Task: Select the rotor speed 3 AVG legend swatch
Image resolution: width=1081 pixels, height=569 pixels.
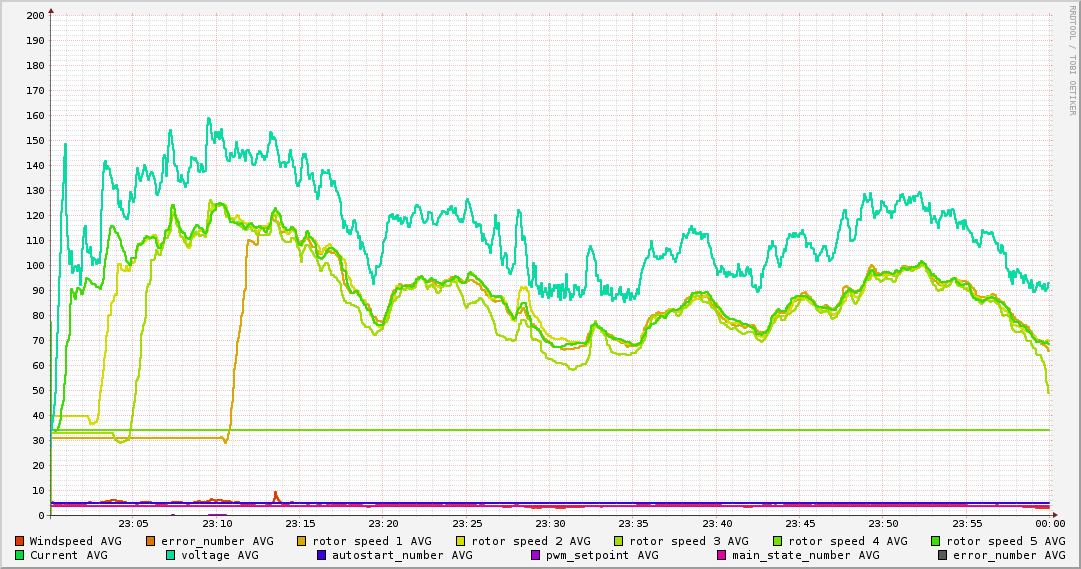Action: pyautogui.click(x=620, y=541)
